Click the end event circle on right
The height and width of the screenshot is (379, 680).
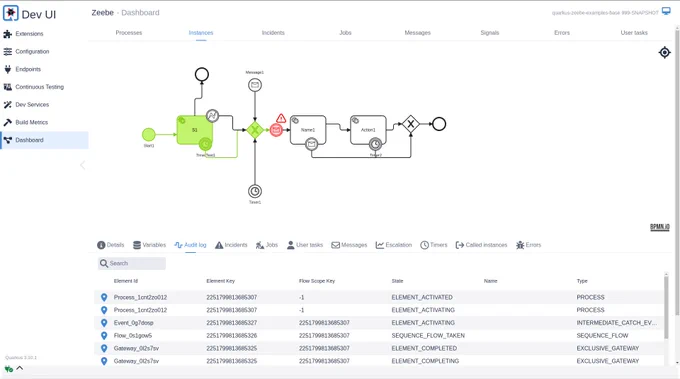click(439, 124)
